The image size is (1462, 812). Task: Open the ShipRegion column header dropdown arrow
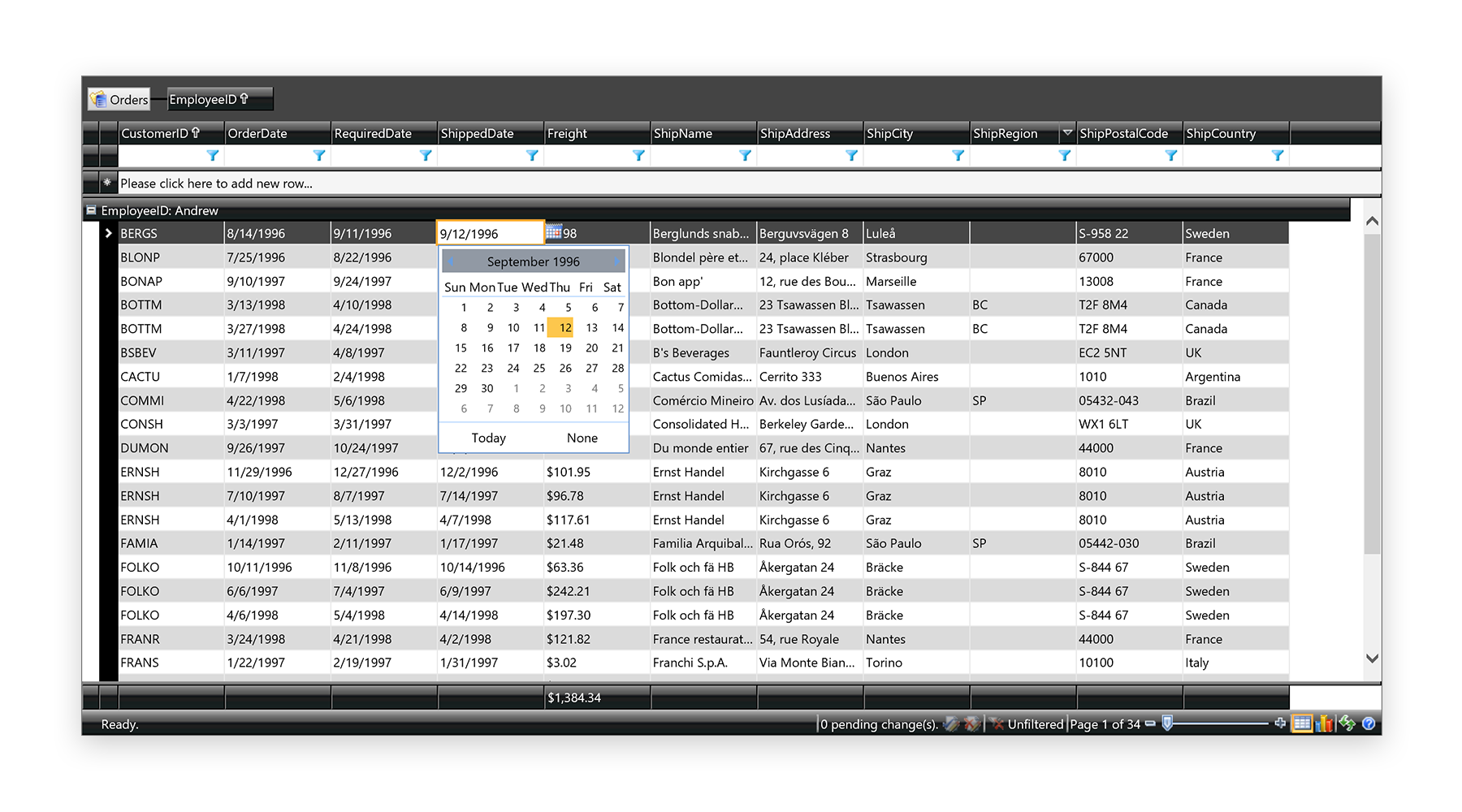click(x=1067, y=132)
